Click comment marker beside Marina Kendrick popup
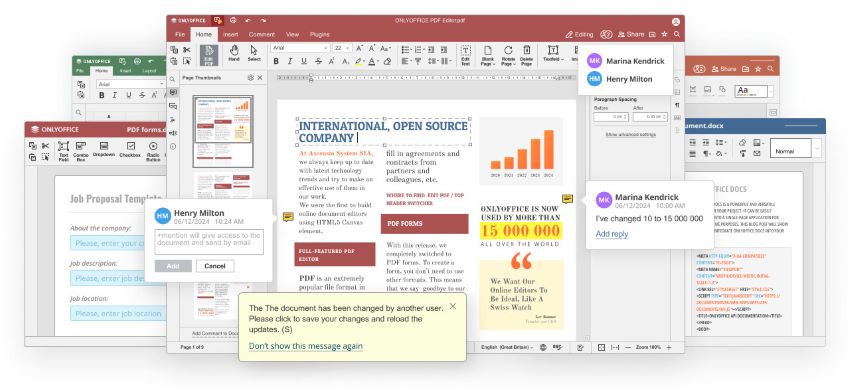Image resolution: width=850 pixels, height=392 pixels. (x=568, y=199)
